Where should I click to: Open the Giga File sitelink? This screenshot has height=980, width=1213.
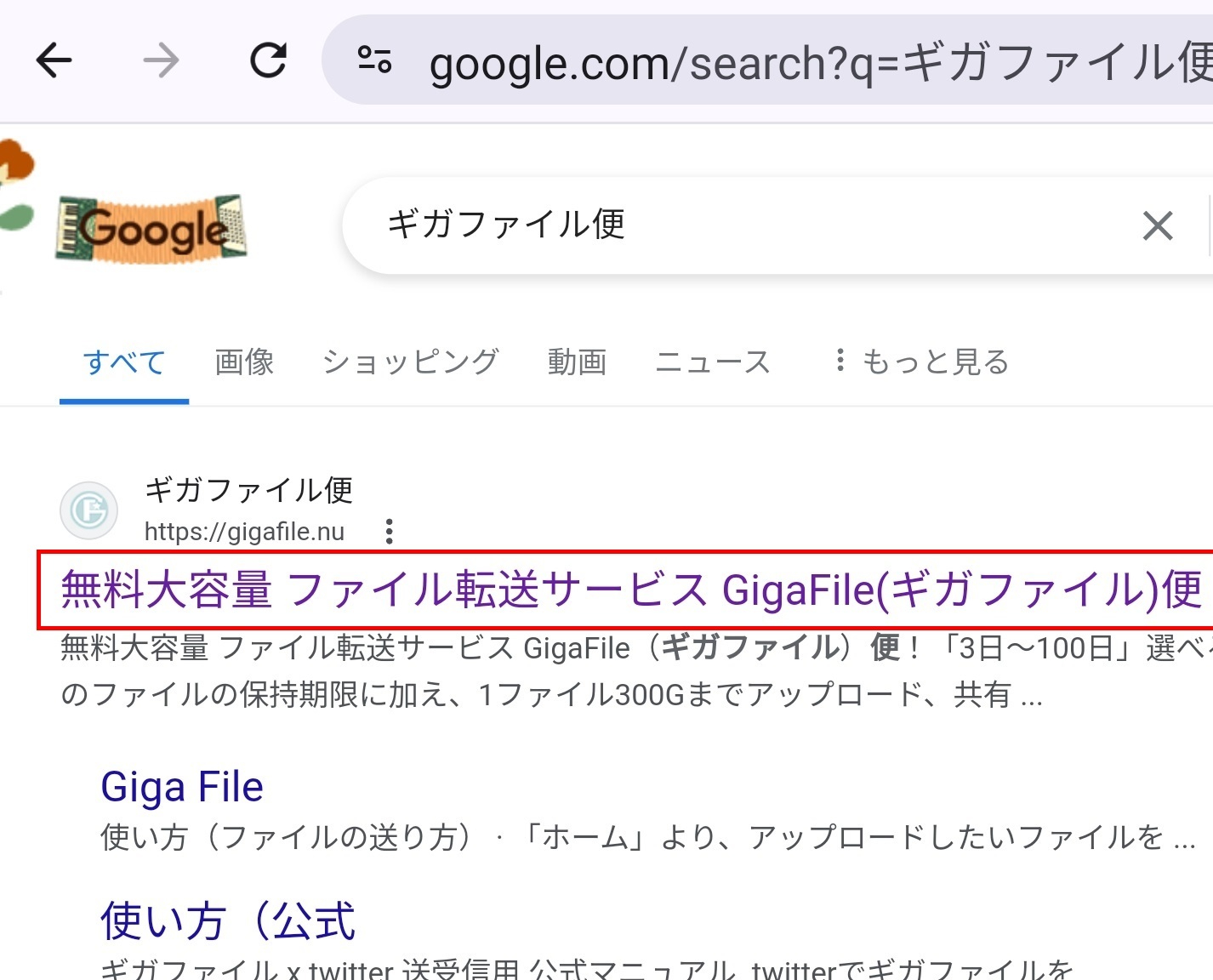click(182, 787)
